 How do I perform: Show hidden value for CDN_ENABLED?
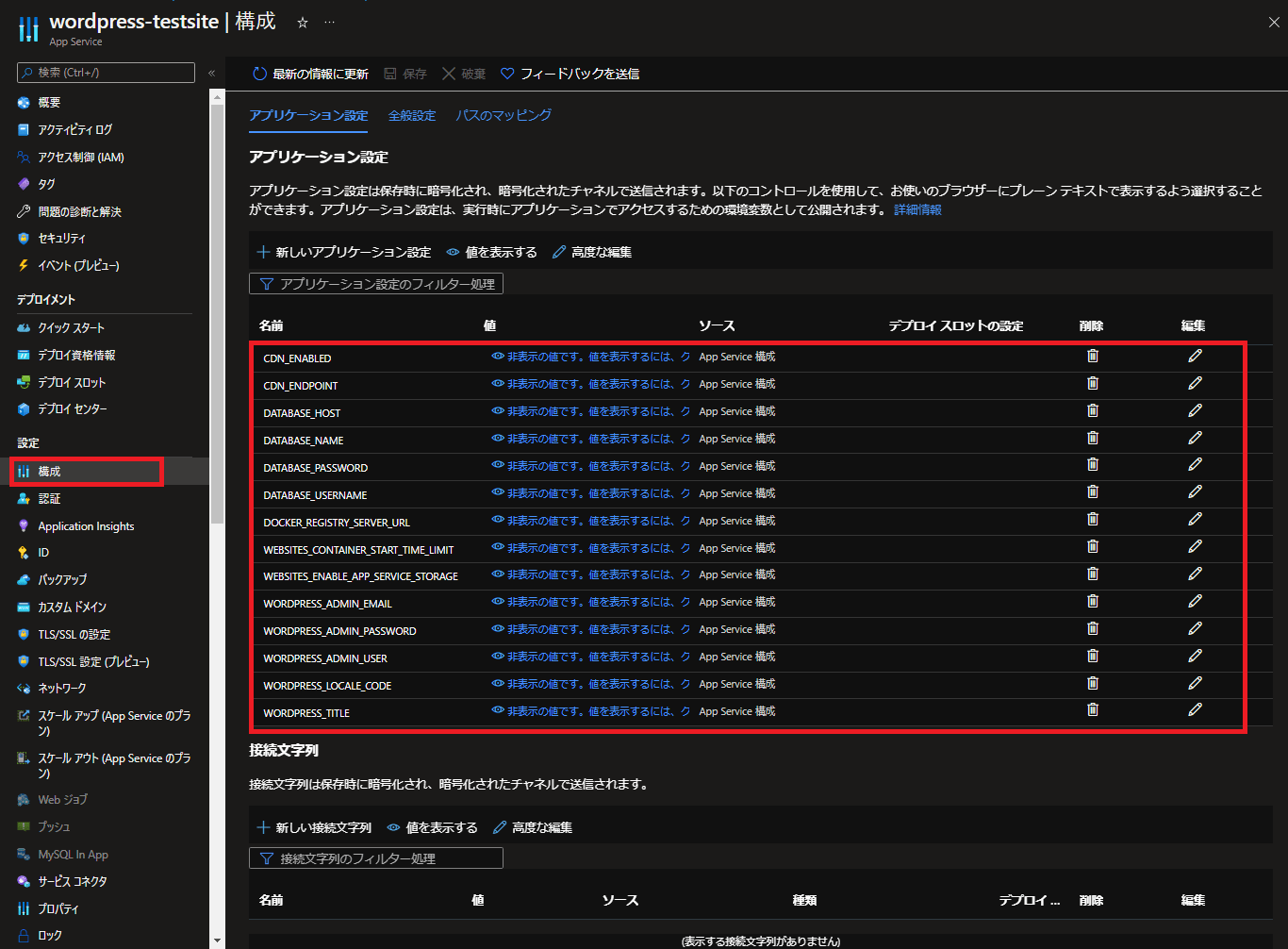[591, 358]
